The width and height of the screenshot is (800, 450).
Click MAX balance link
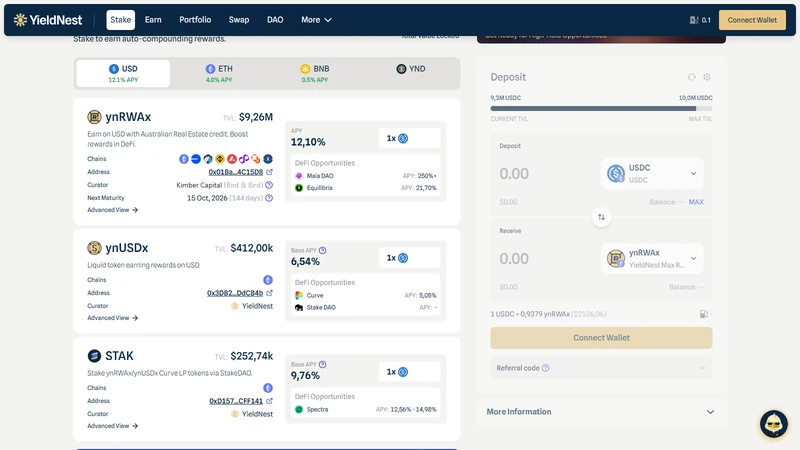point(696,202)
